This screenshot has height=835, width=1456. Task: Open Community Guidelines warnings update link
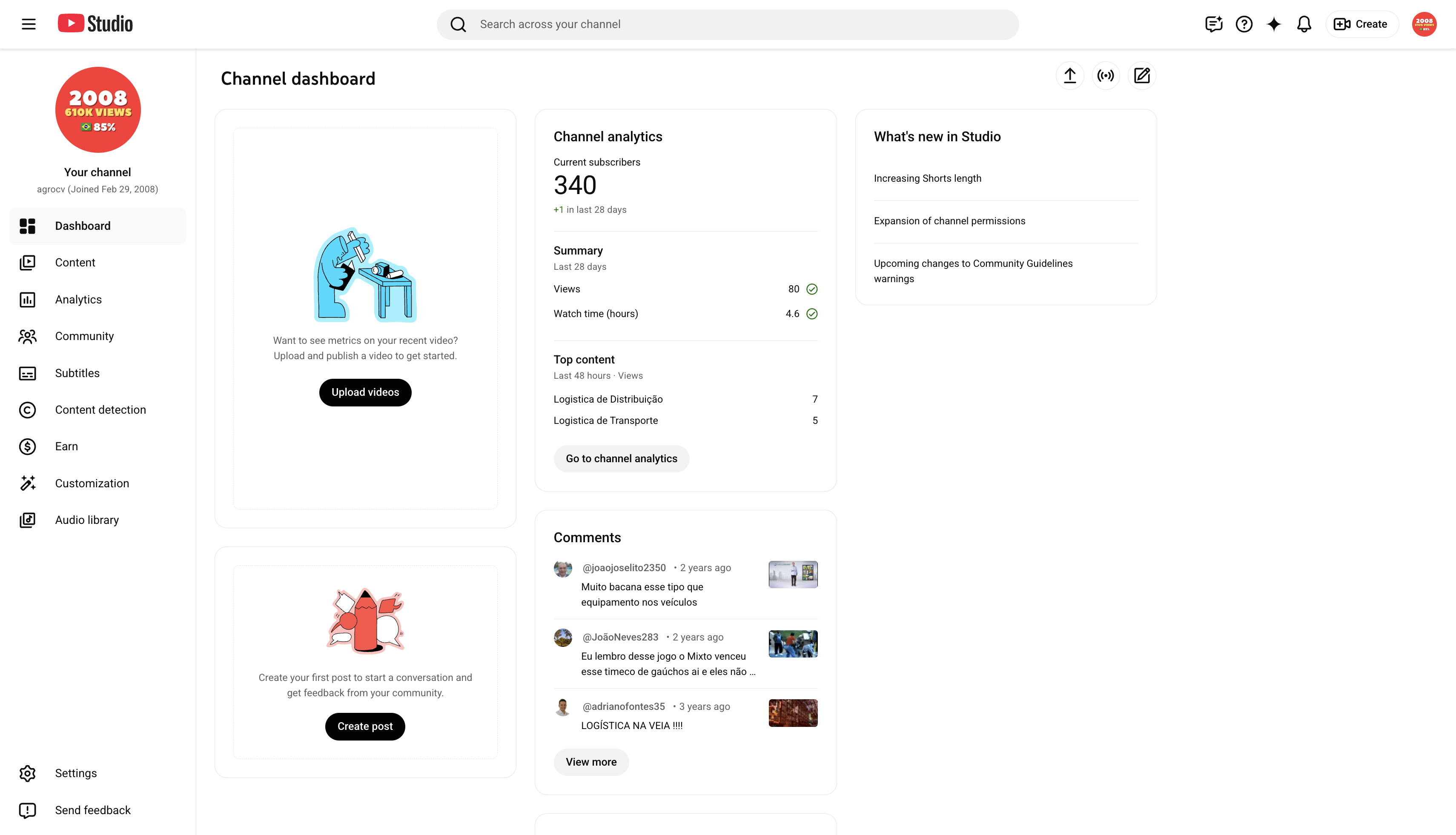973,271
